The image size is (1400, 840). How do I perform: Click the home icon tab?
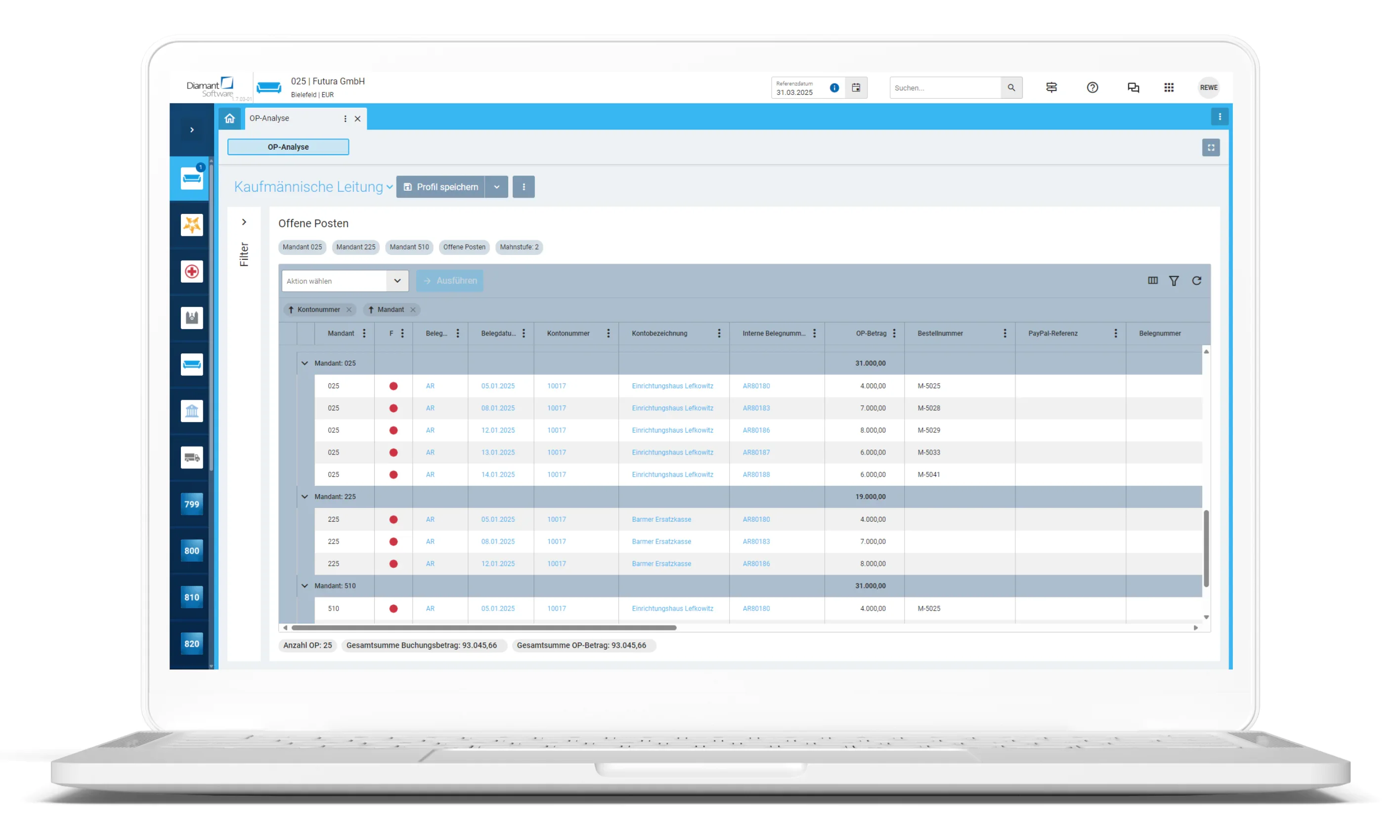[x=229, y=118]
